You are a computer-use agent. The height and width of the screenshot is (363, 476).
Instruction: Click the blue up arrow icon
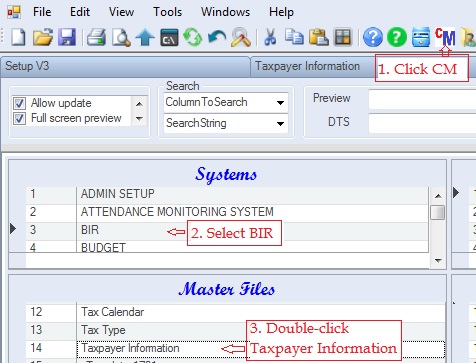[x=145, y=37]
